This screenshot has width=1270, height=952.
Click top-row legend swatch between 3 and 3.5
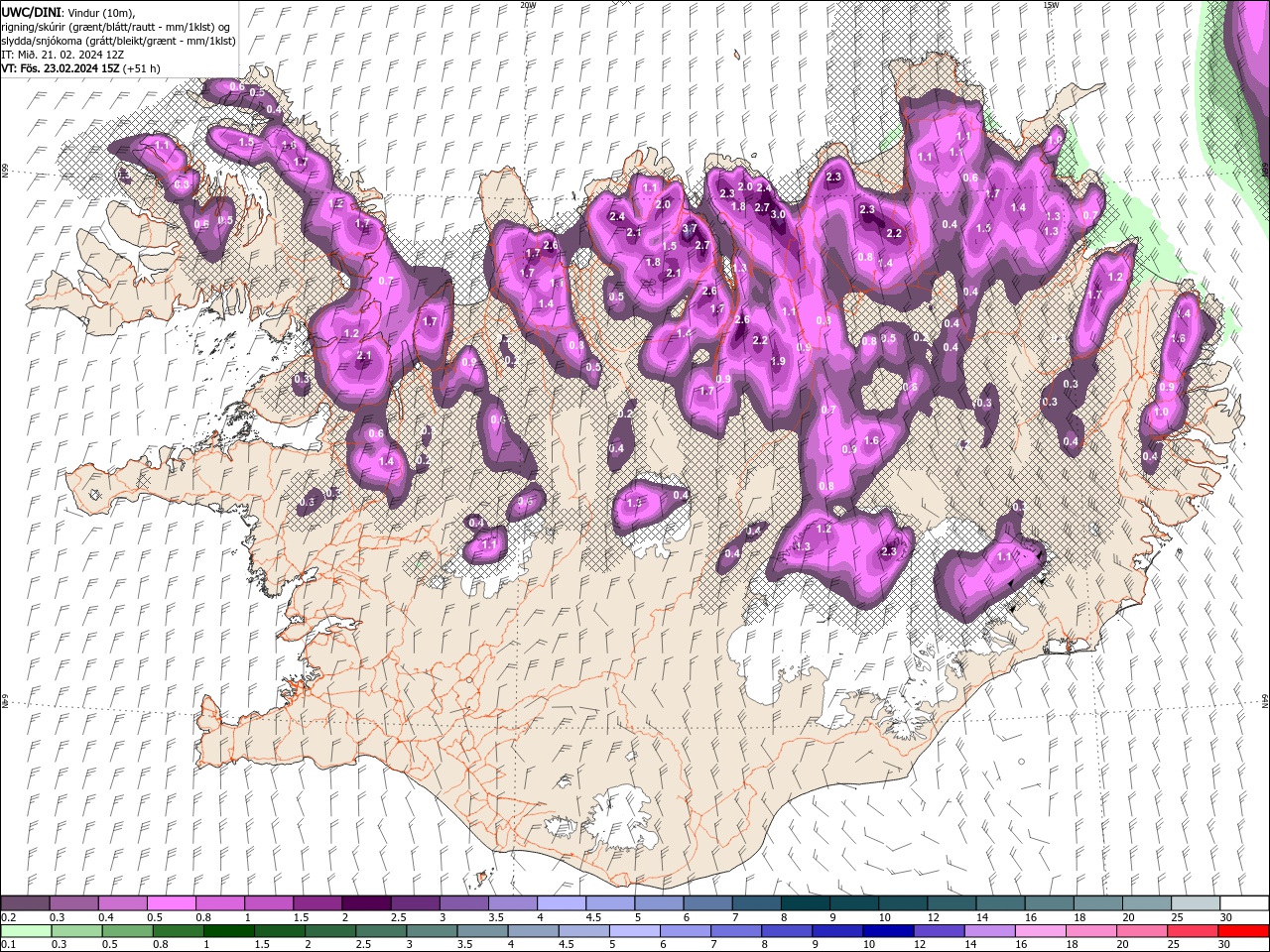[x=463, y=903]
